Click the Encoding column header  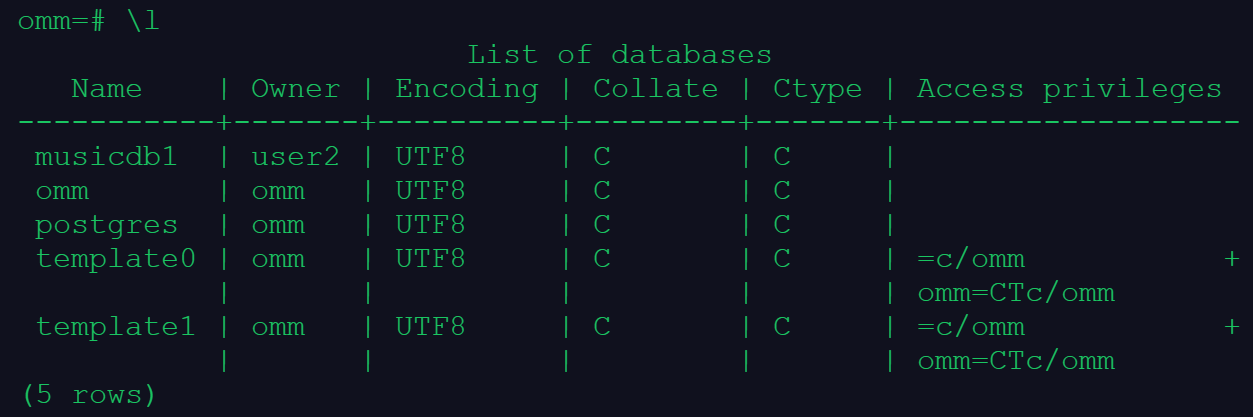pyautogui.click(x=466, y=89)
